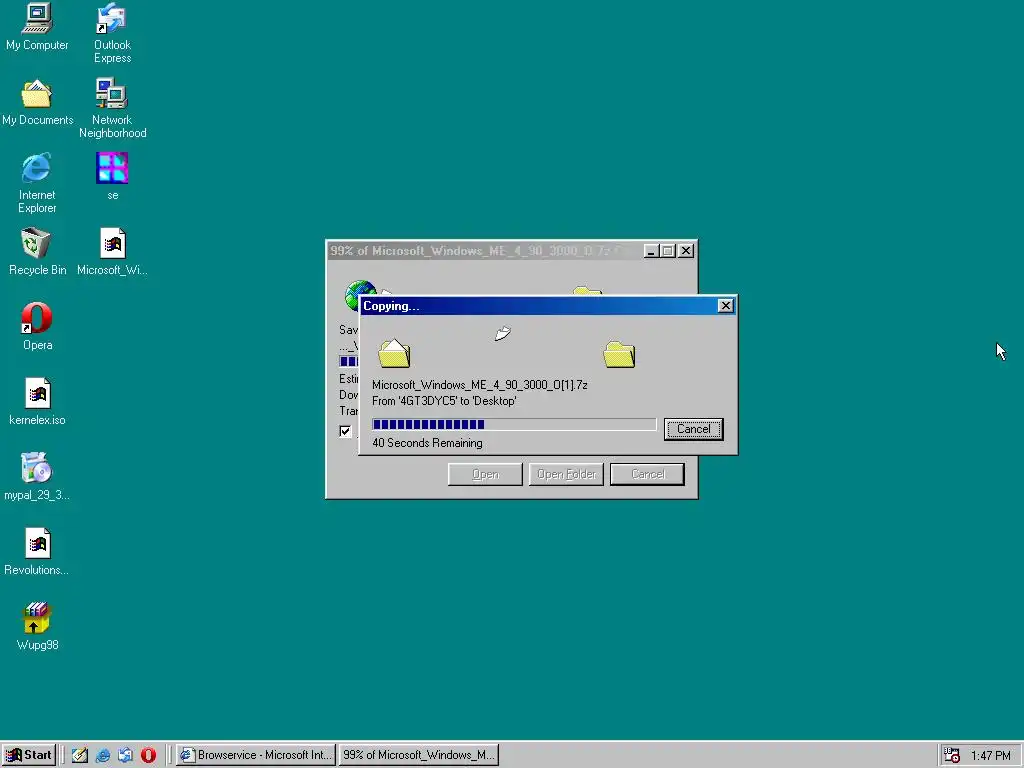Click Cancel button in download window
Image resolution: width=1024 pixels, height=768 pixels.
[647, 474]
